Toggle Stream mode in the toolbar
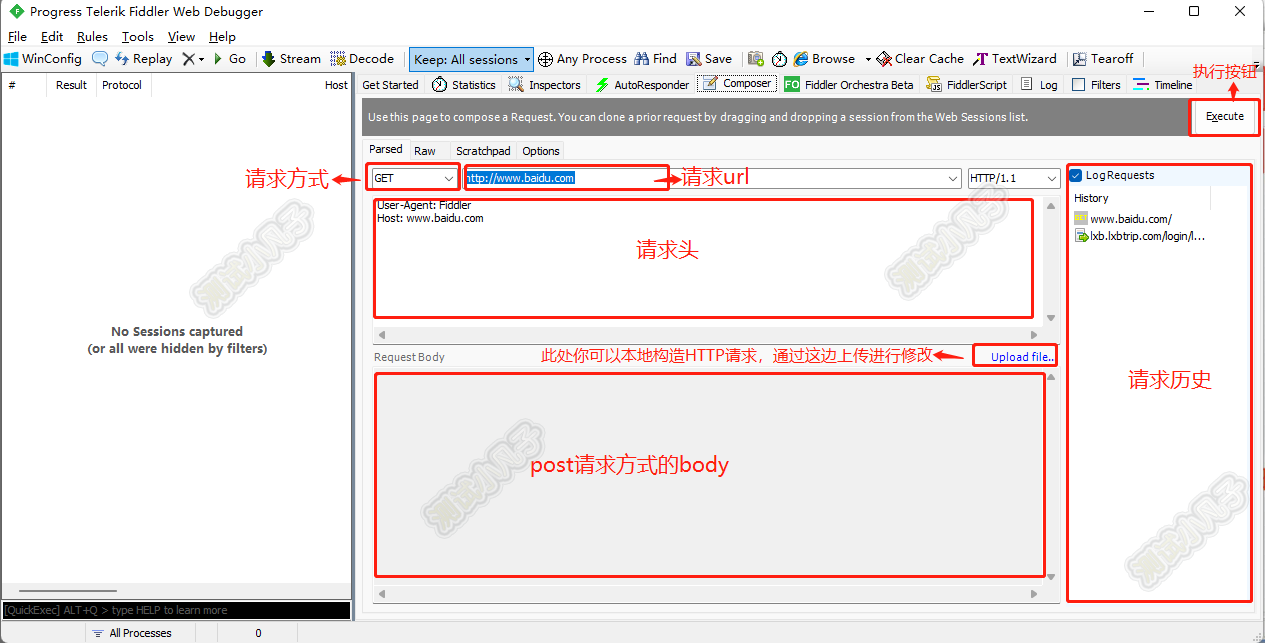 click(x=291, y=59)
